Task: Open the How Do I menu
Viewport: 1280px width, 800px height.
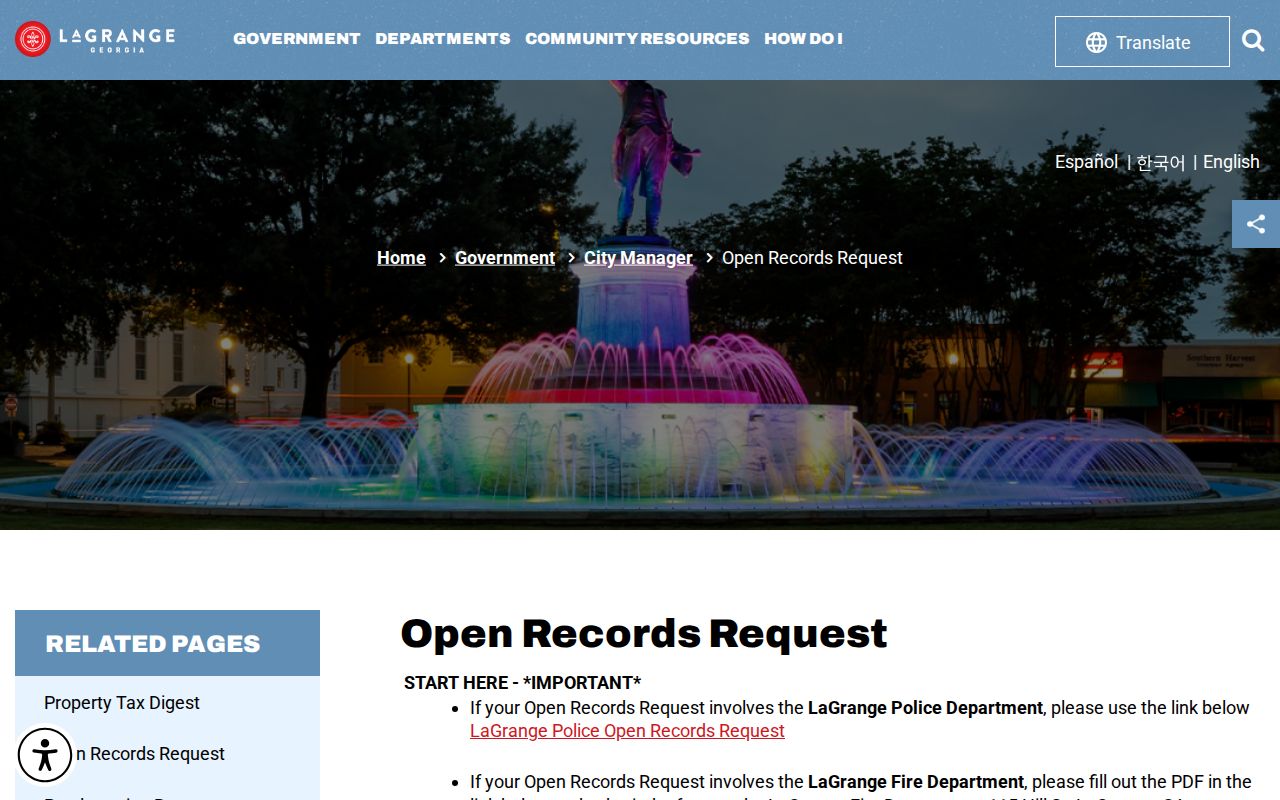Action: click(x=803, y=39)
